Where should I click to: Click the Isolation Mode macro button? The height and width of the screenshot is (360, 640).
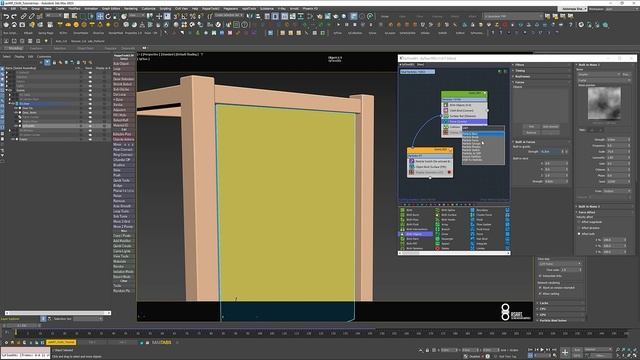pos(123,271)
